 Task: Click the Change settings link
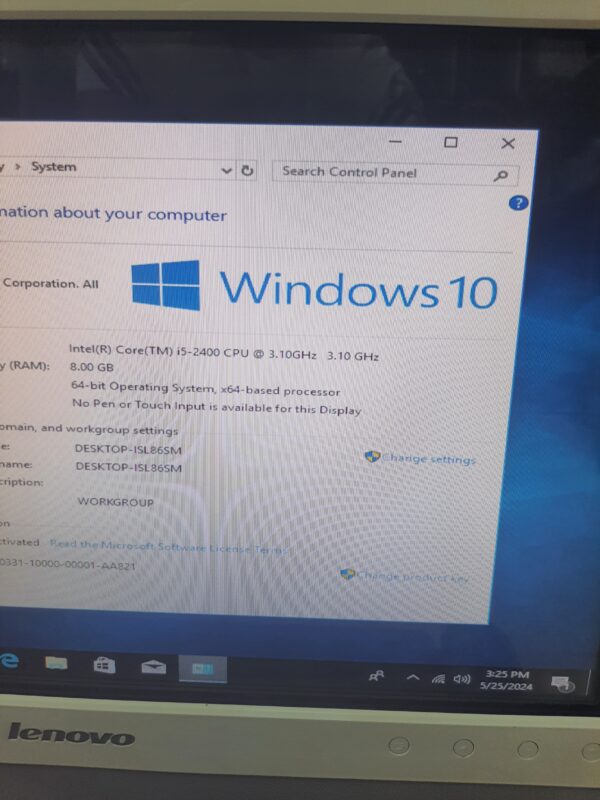(x=428, y=459)
